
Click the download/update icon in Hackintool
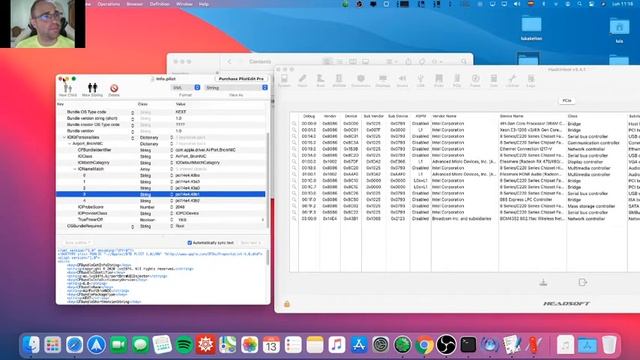click(x=543, y=282)
